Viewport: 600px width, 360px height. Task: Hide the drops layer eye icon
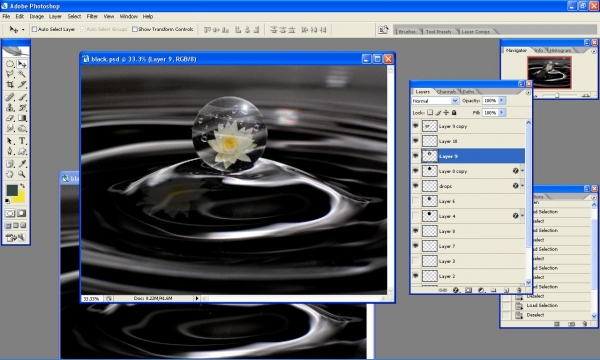pyautogui.click(x=416, y=186)
